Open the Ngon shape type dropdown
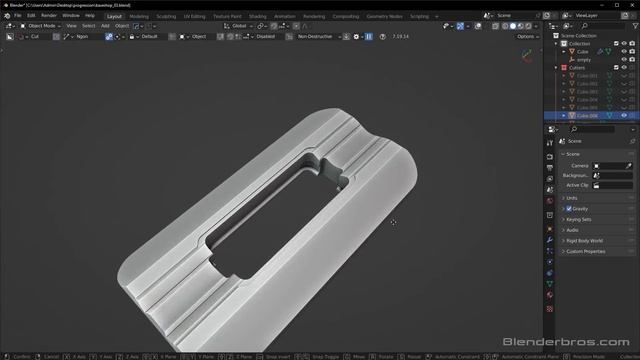 point(83,36)
